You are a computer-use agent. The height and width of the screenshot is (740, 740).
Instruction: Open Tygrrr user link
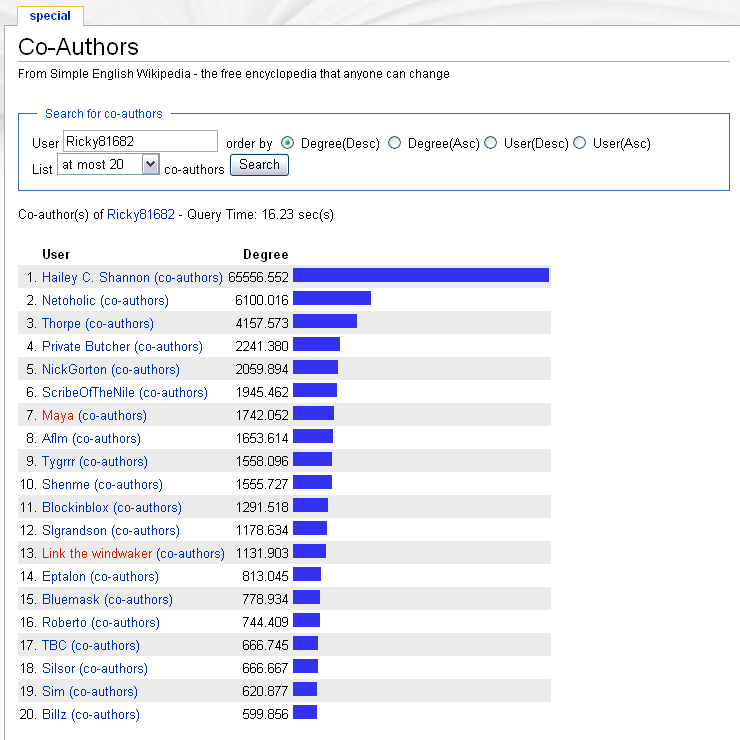pyautogui.click(x=59, y=461)
